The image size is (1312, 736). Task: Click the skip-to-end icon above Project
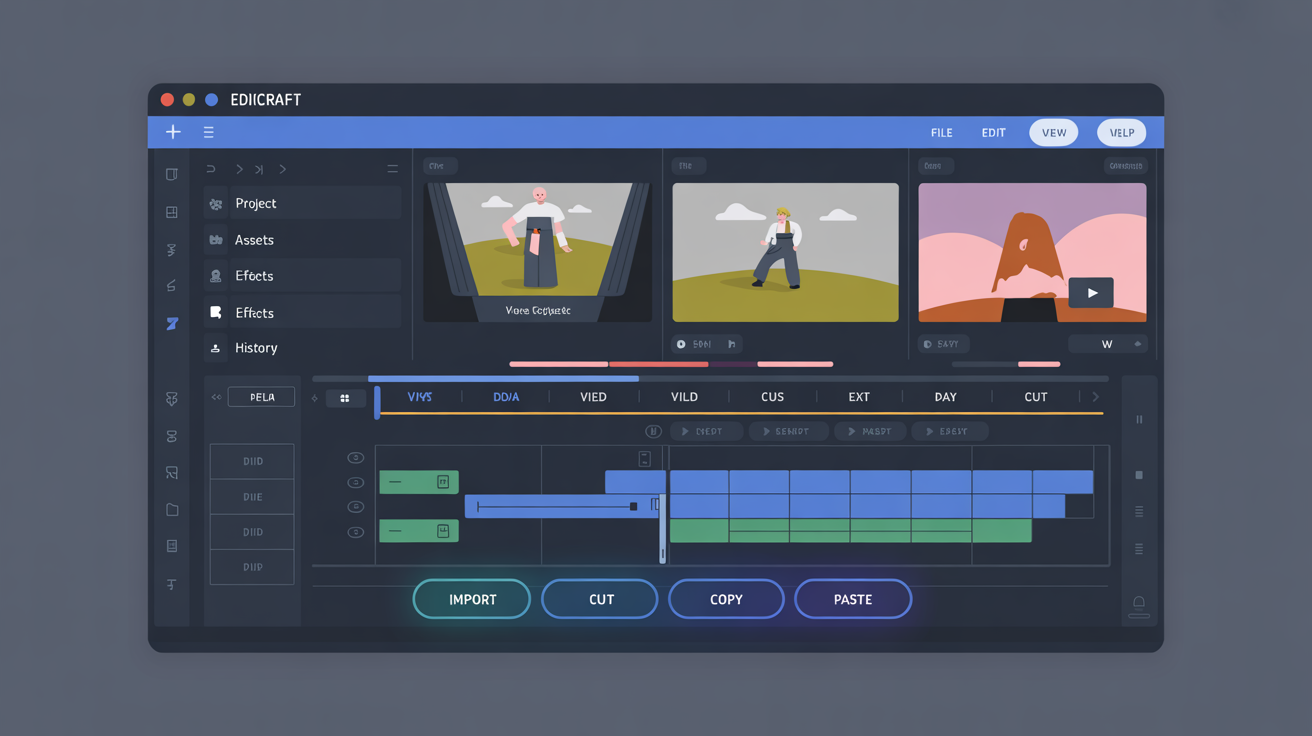click(x=259, y=169)
